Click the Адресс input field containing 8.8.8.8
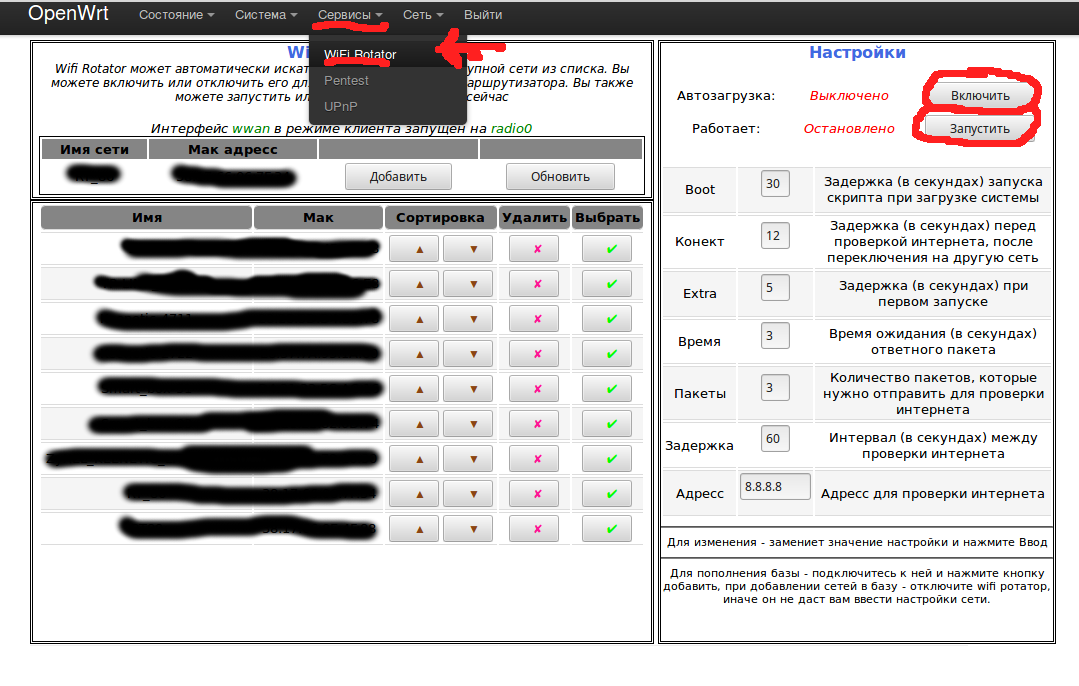 pos(775,487)
